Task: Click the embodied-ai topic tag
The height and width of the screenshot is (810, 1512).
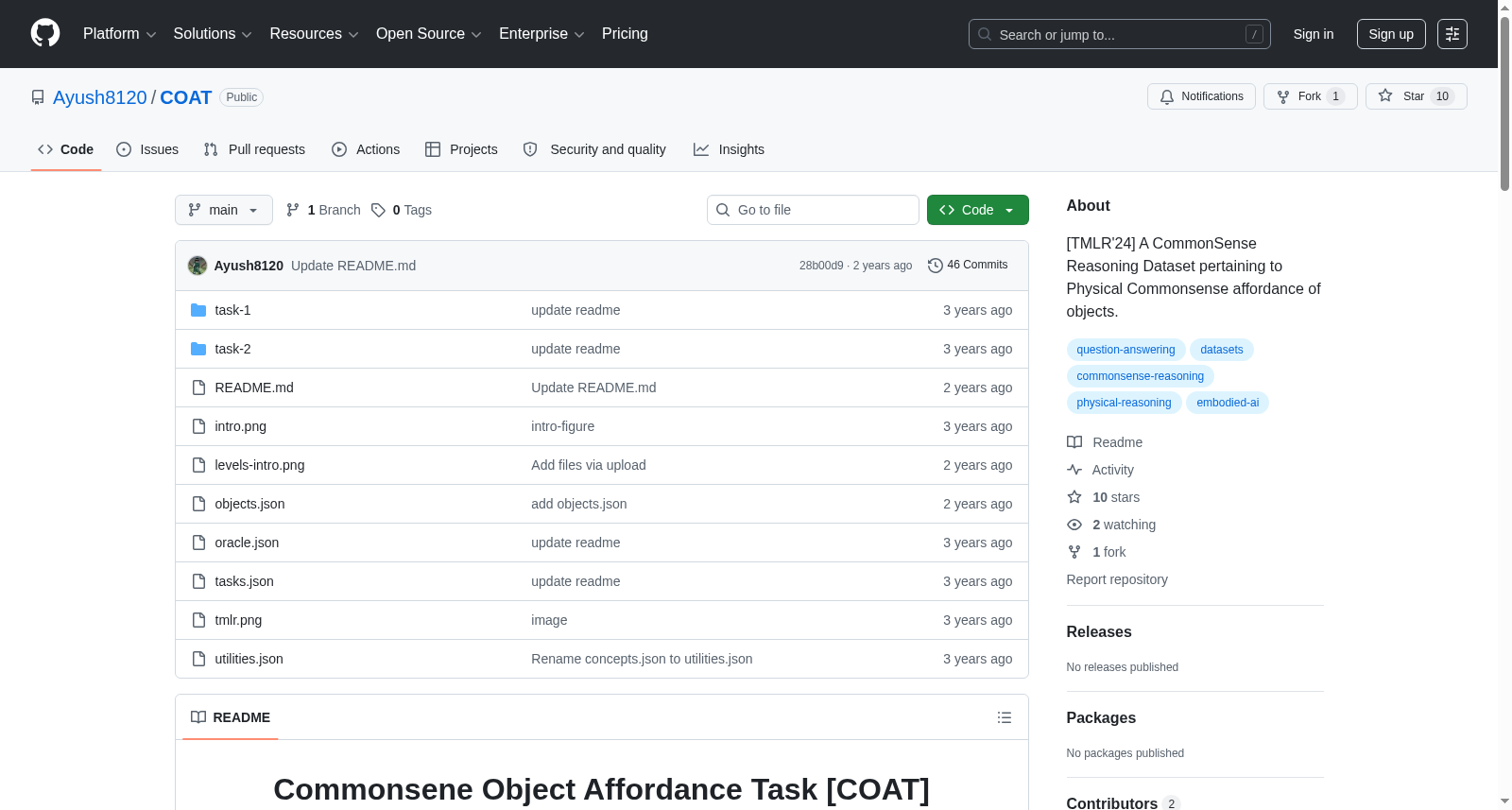Action: 1228,403
